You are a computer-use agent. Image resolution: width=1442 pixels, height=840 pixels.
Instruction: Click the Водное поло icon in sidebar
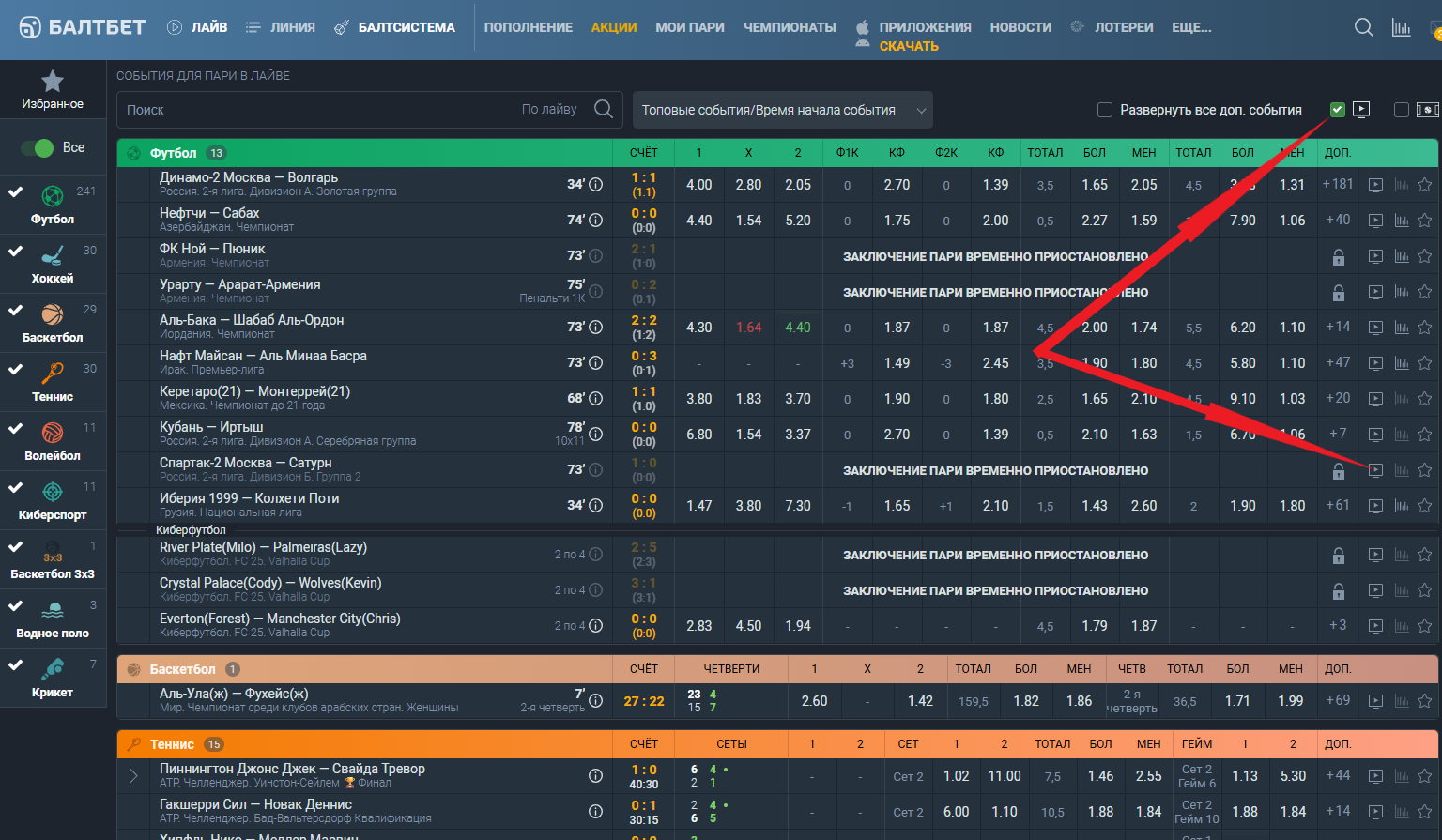[x=53, y=610]
